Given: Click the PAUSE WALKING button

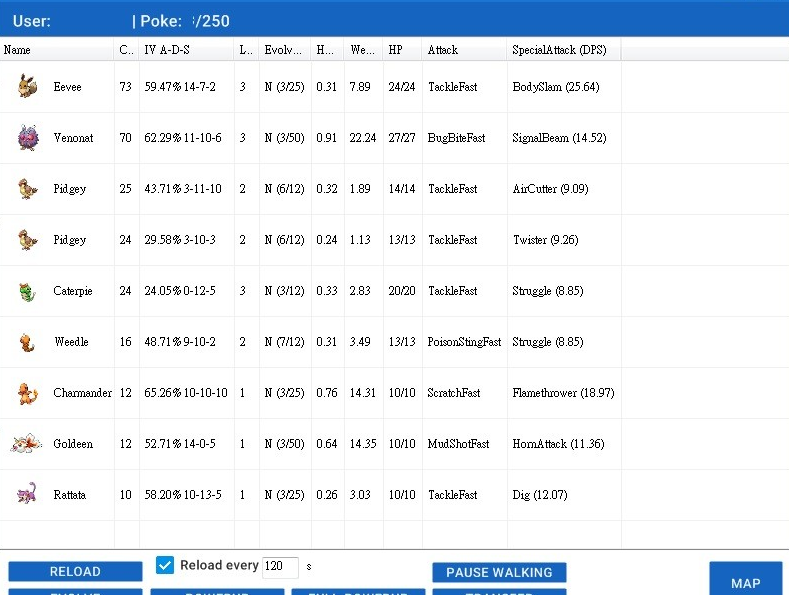Looking at the screenshot, I should pyautogui.click(x=499, y=572).
